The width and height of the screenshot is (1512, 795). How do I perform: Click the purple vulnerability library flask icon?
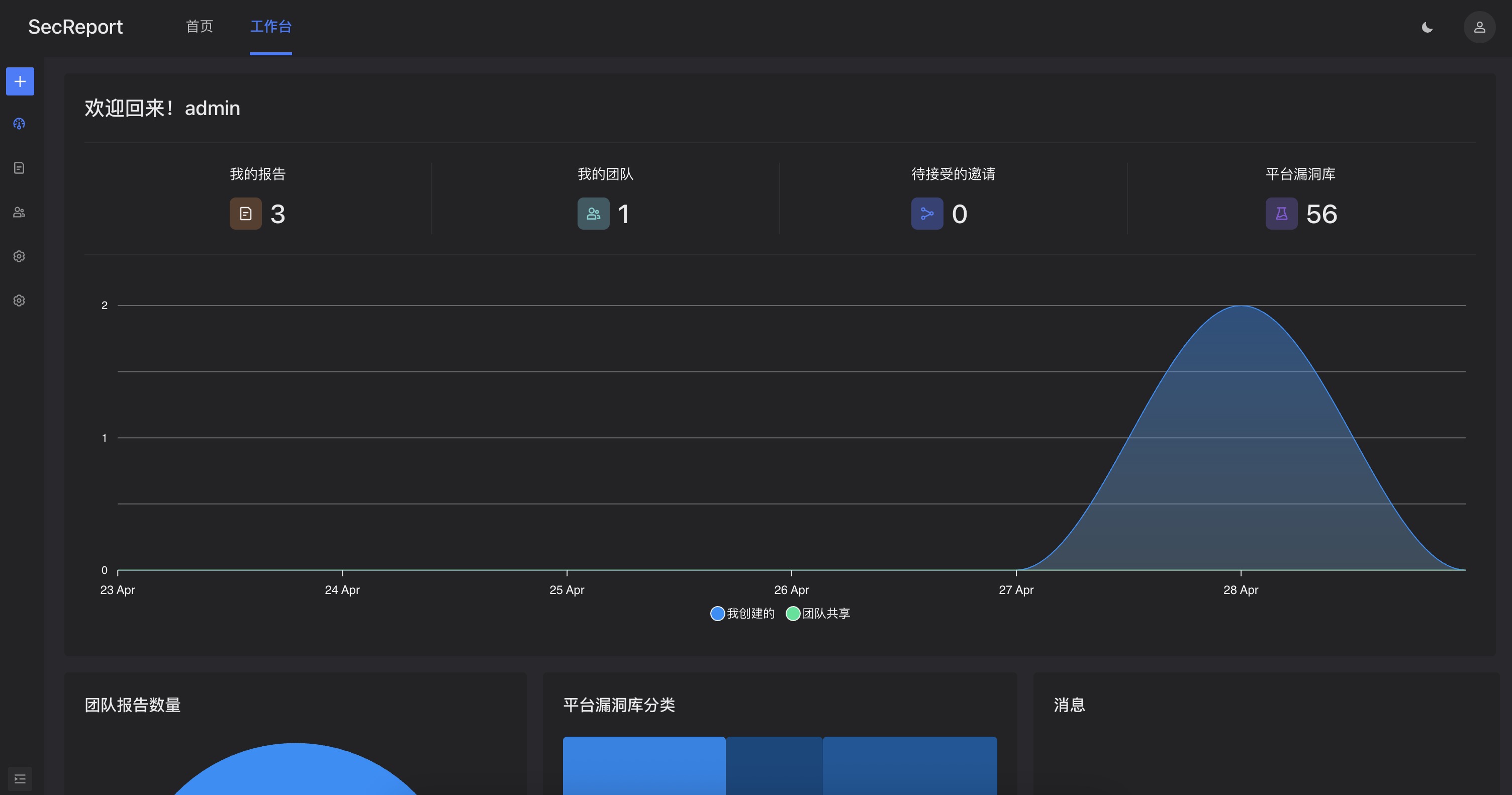pos(1281,214)
